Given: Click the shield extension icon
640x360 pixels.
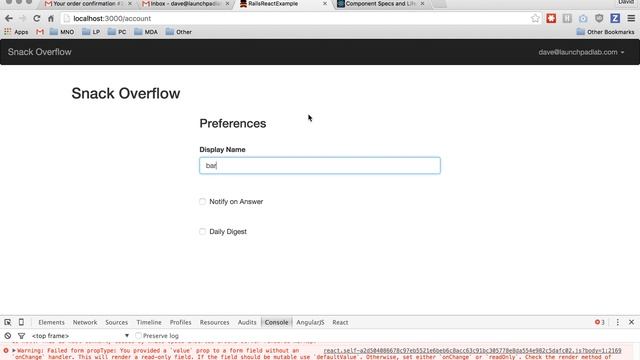Looking at the screenshot, I should [599, 18].
